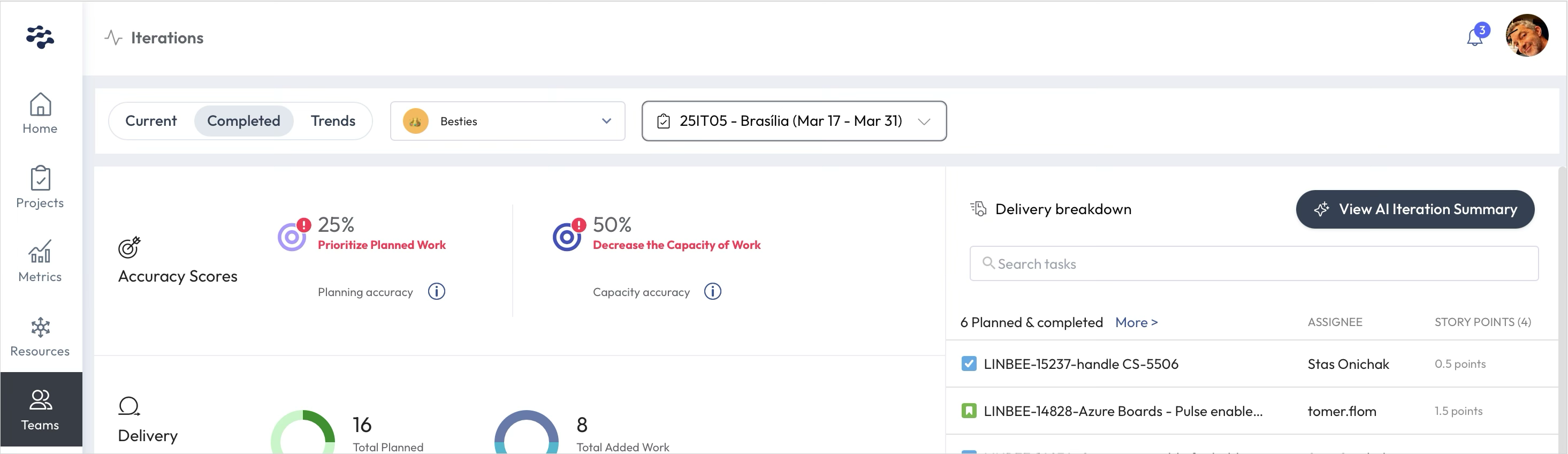Screen dimensions: 1568x454
Task: Click the 1.5 points value
Action: [x=1458, y=411]
